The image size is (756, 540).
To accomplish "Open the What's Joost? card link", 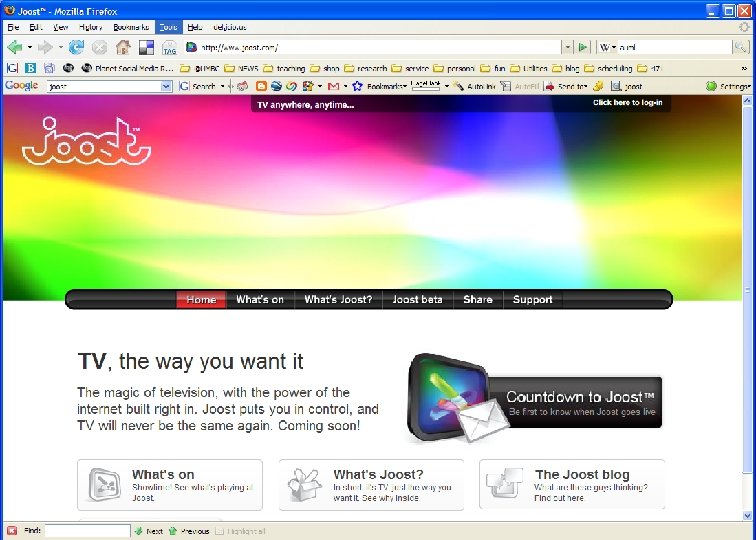I will [x=371, y=485].
